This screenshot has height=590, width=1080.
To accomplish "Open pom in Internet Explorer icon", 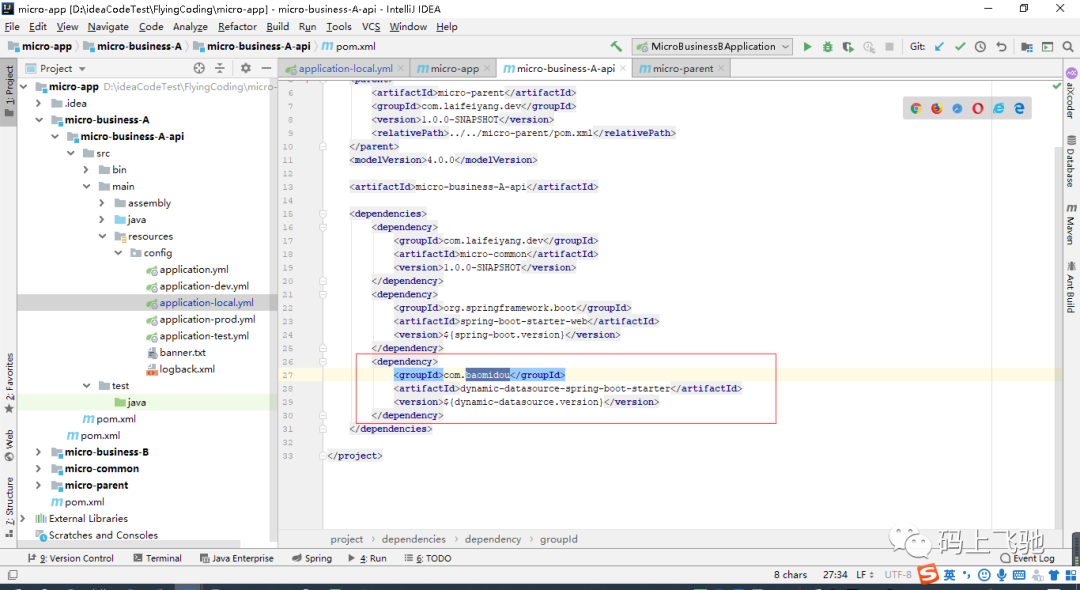I will 999,108.
